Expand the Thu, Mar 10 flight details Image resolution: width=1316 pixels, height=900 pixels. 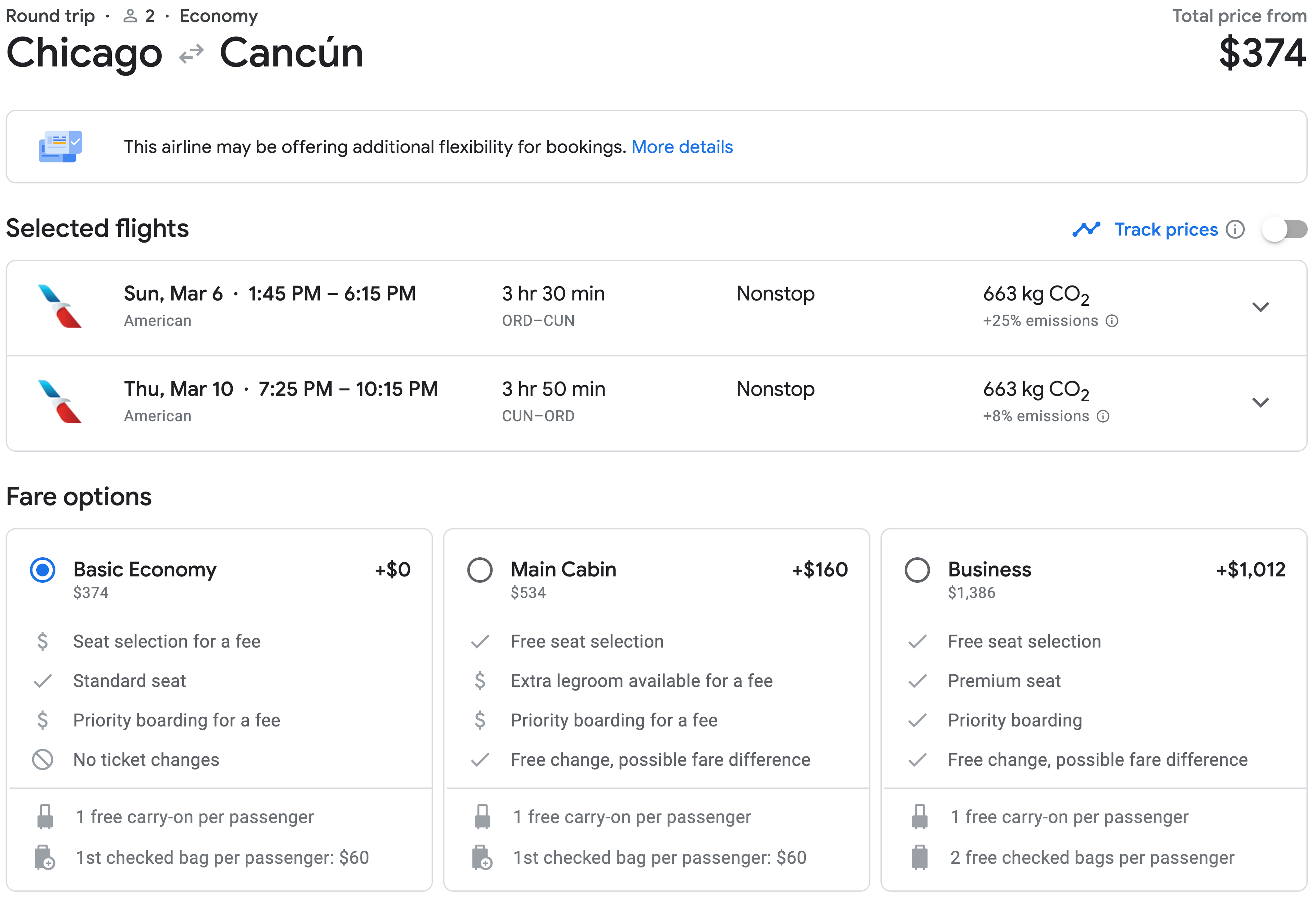pos(1260,402)
